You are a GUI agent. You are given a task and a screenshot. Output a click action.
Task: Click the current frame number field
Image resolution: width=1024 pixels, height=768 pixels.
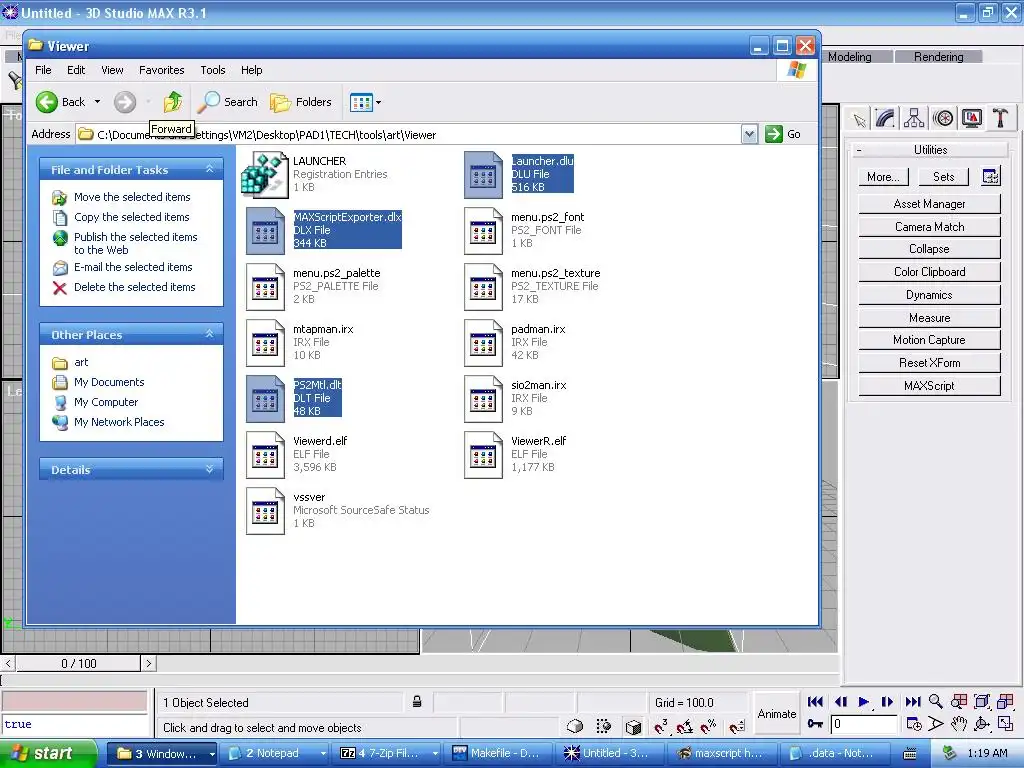coord(863,724)
